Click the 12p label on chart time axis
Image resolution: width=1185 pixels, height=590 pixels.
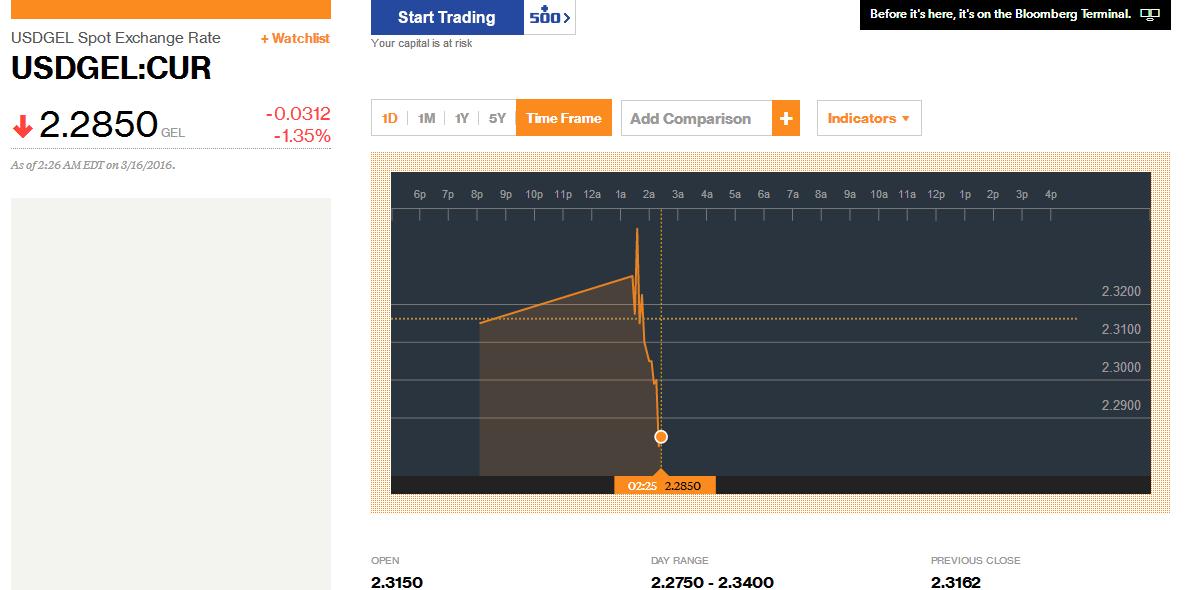point(936,194)
